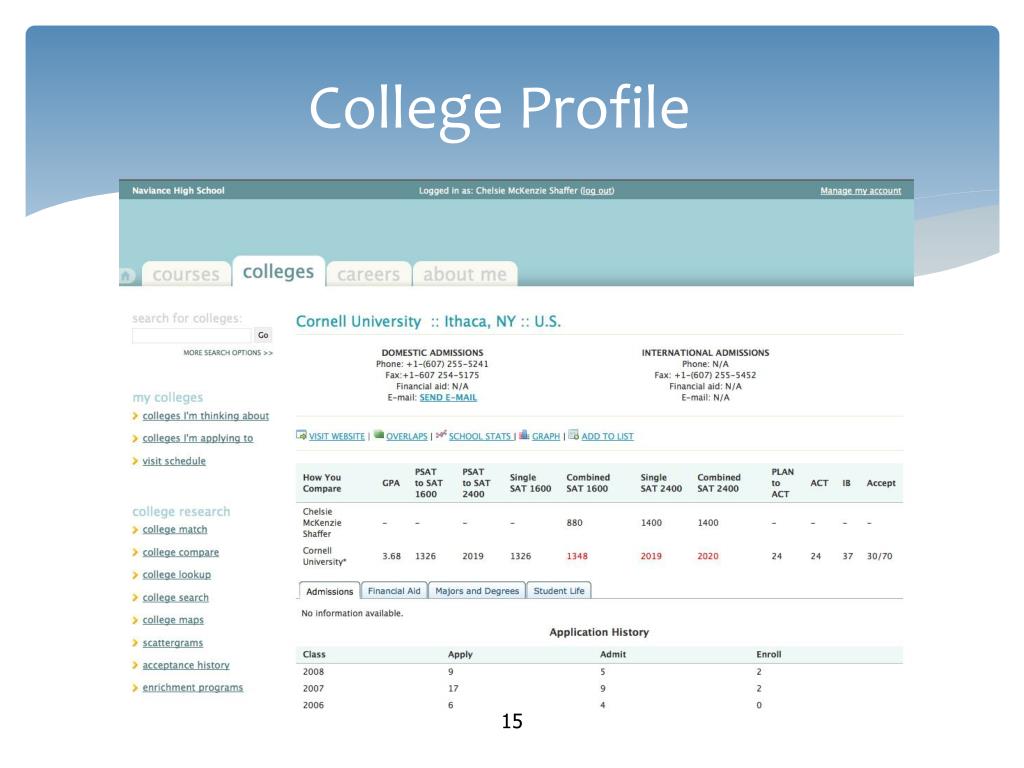Image resolution: width=1024 pixels, height=768 pixels.
Task: Click the SEND E-MAIL link
Action: coord(448,397)
